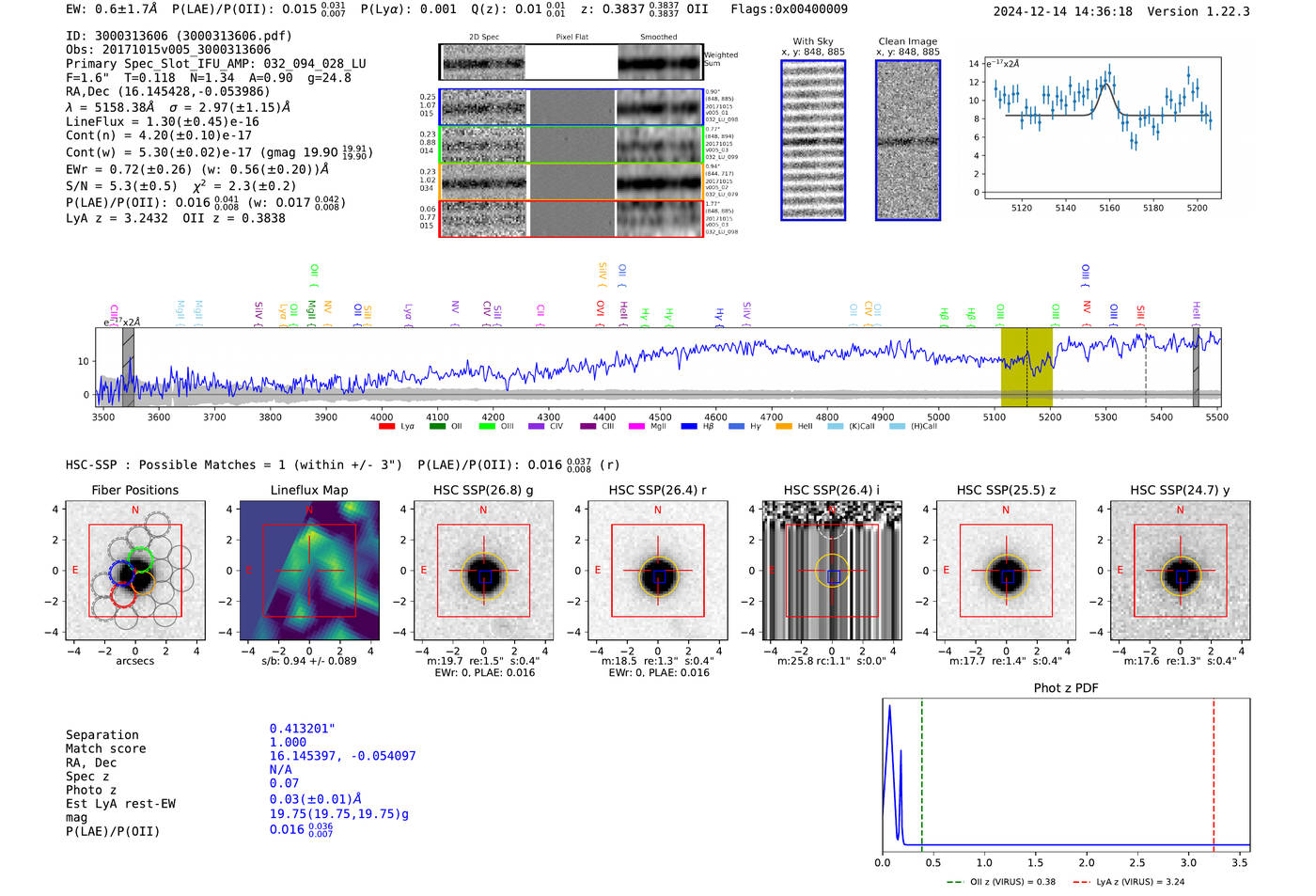This screenshot has width=1316, height=896.
Task: Select the timestamp '2024-12-14 14:36:18'
Action: point(1062,11)
